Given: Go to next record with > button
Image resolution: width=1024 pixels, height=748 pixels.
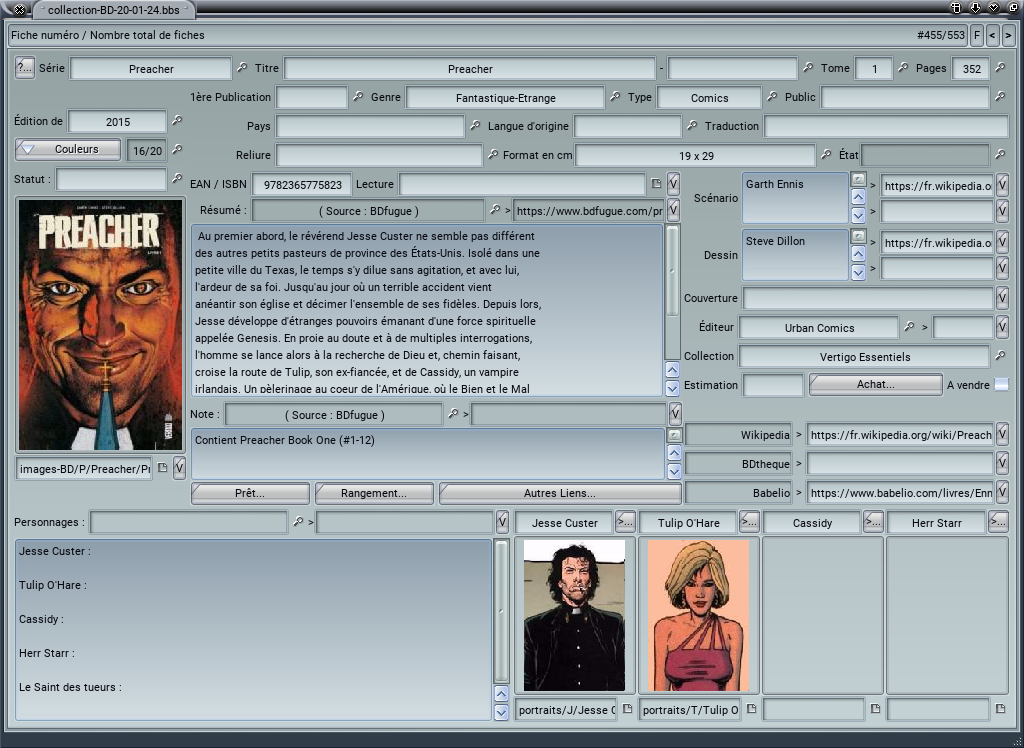Looking at the screenshot, I should (x=1009, y=35).
